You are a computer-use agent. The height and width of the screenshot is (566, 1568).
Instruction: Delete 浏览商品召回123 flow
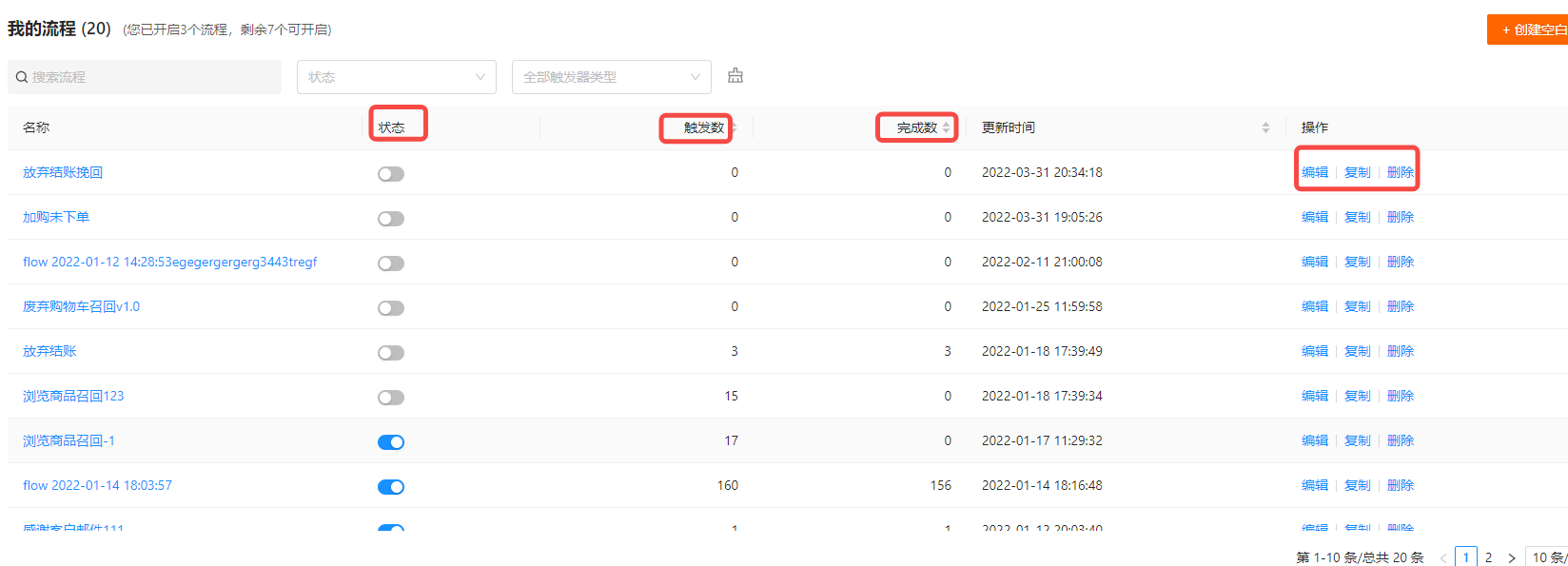coord(1401,396)
